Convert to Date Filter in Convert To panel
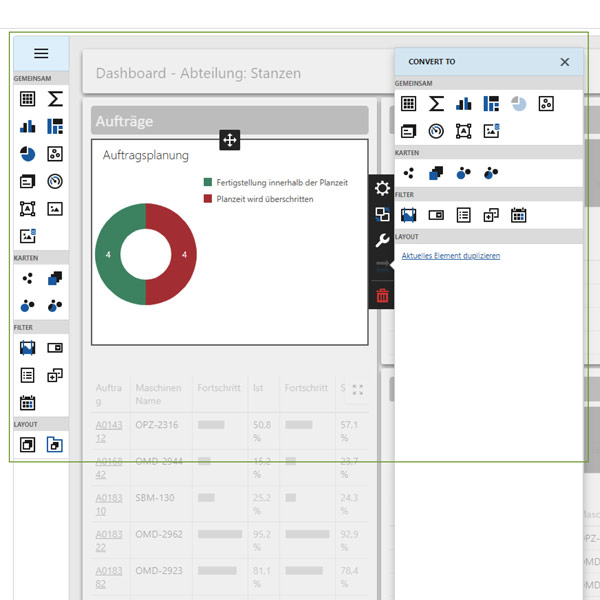The height and width of the screenshot is (600, 600). pos(518,215)
